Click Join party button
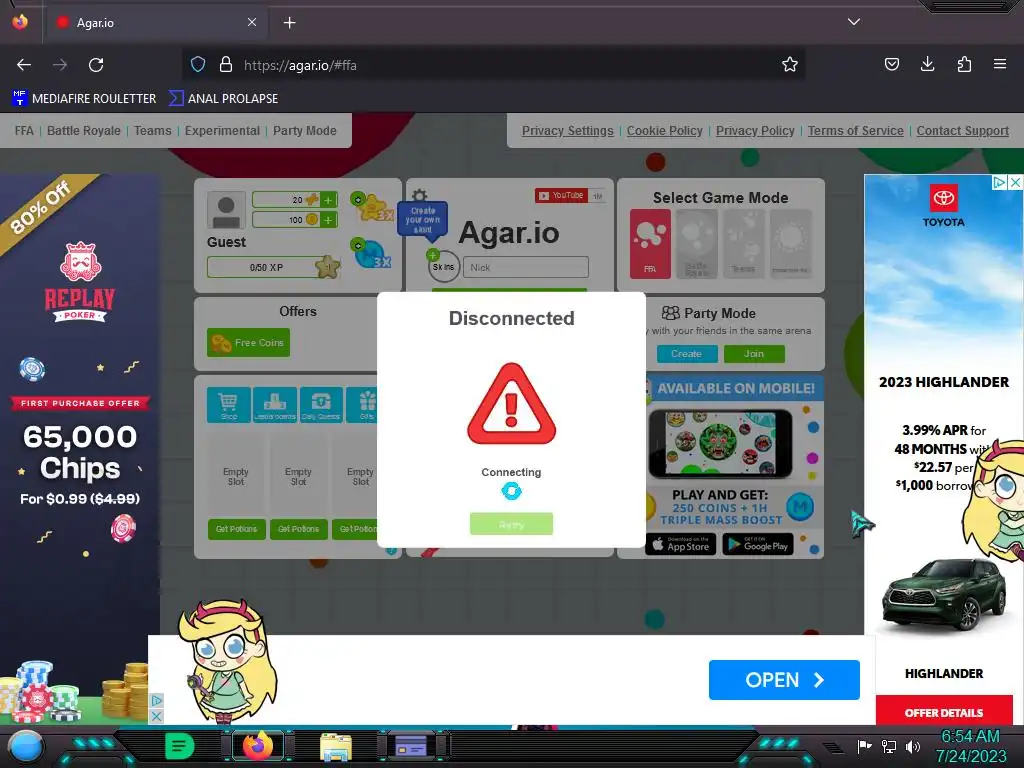The width and height of the screenshot is (1024, 768). [x=754, y=353]
